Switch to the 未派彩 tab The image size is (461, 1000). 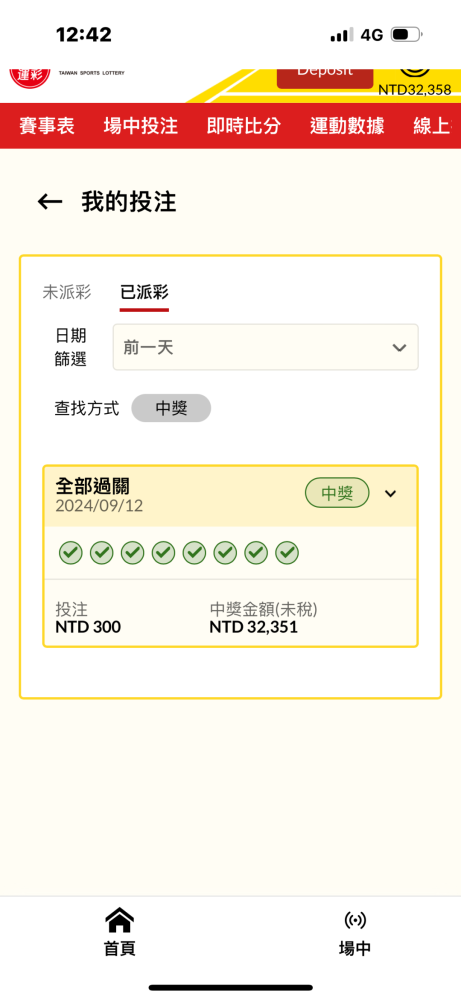pyautogui.click(x=67, y=293)
